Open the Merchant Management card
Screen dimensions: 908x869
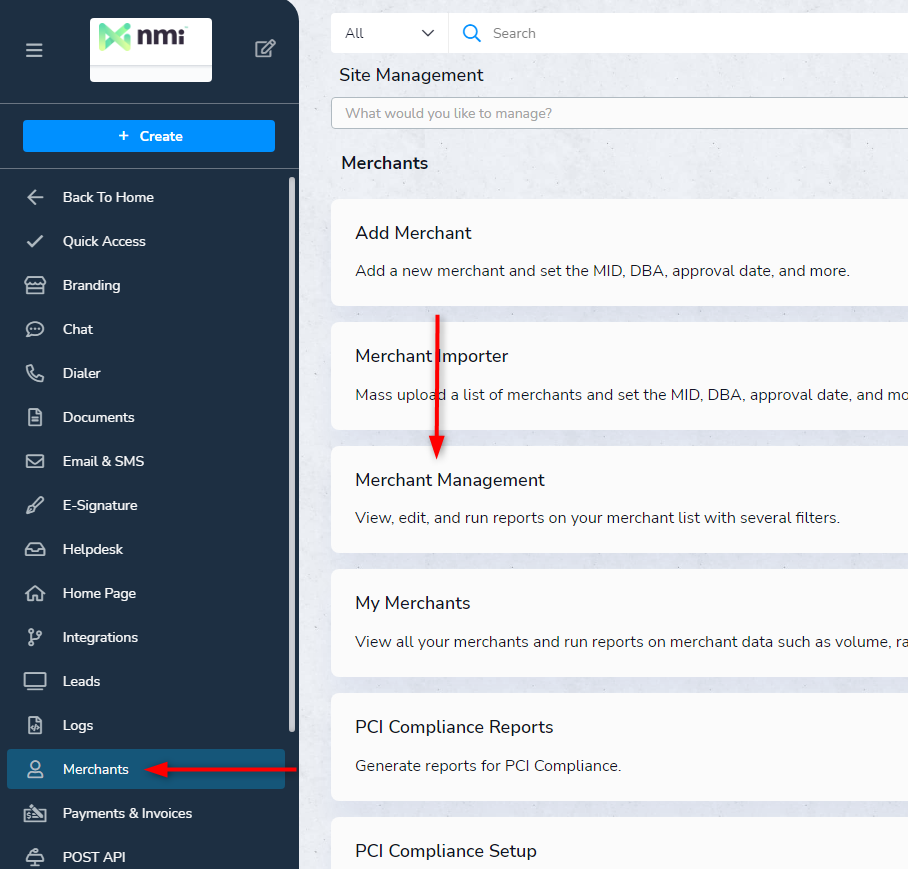pyautogui.click(x=620, y=500)
